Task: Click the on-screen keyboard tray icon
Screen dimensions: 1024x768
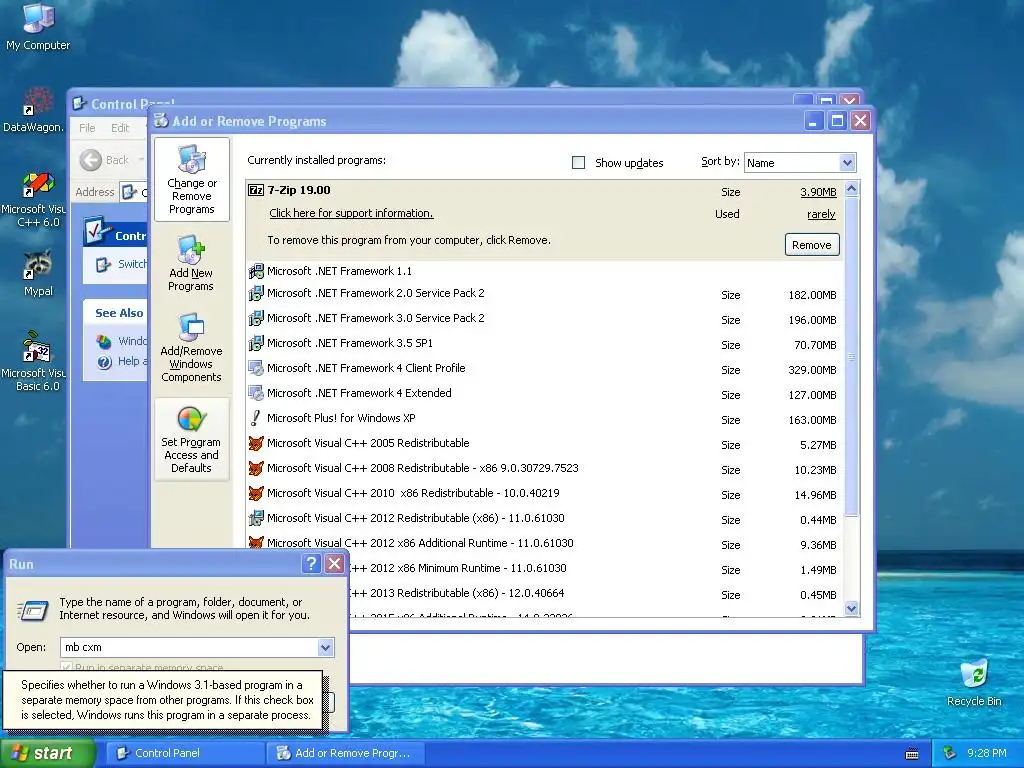Action: [912, 754]
